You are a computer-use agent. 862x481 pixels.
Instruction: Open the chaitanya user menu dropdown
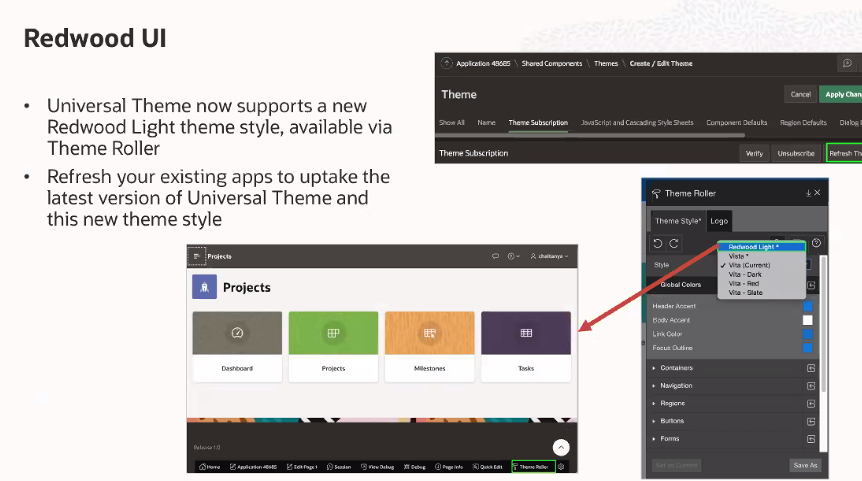pyautogui.click(x=549, y=256)
